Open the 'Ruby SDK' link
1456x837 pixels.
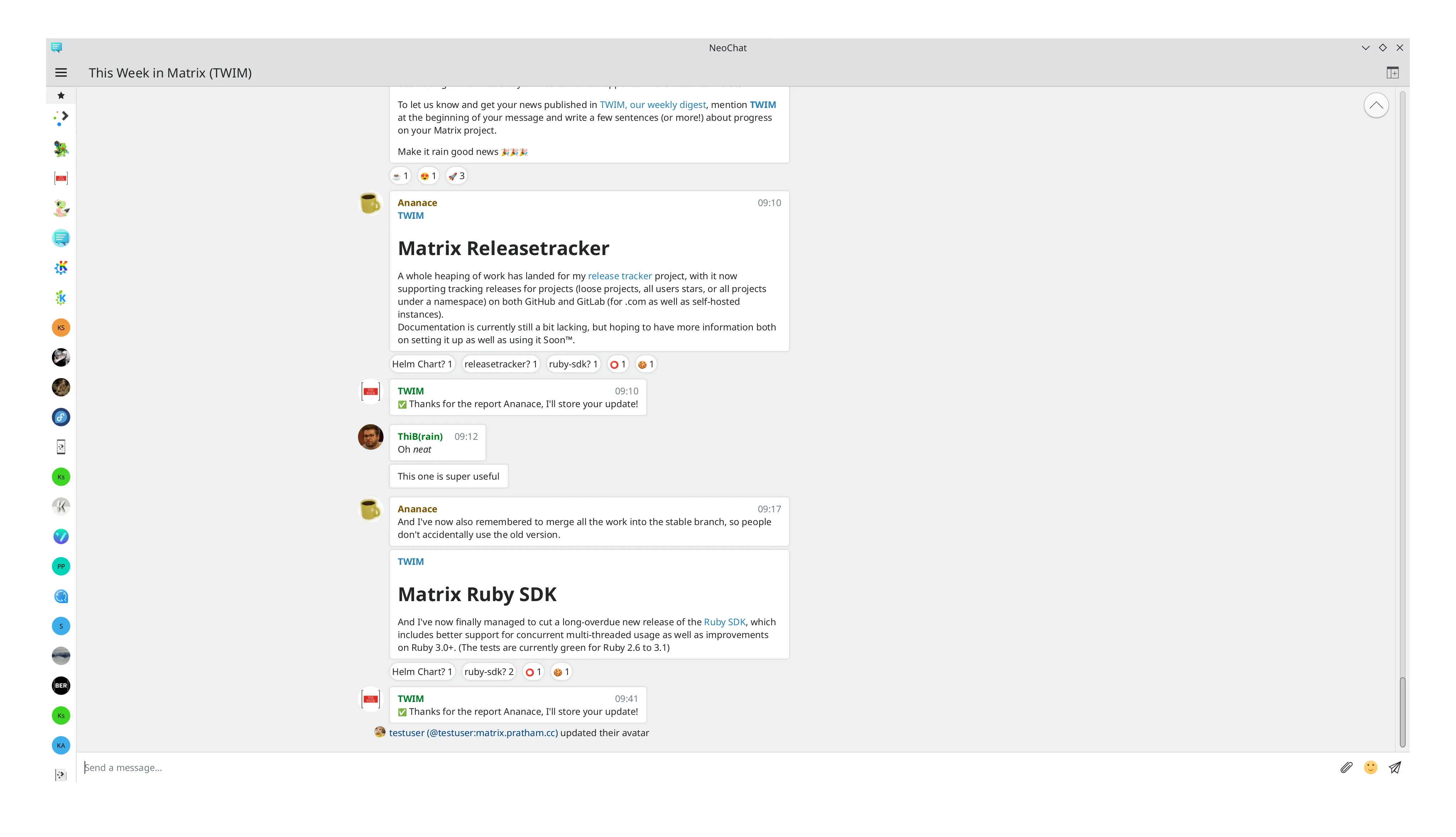point(724,622)
